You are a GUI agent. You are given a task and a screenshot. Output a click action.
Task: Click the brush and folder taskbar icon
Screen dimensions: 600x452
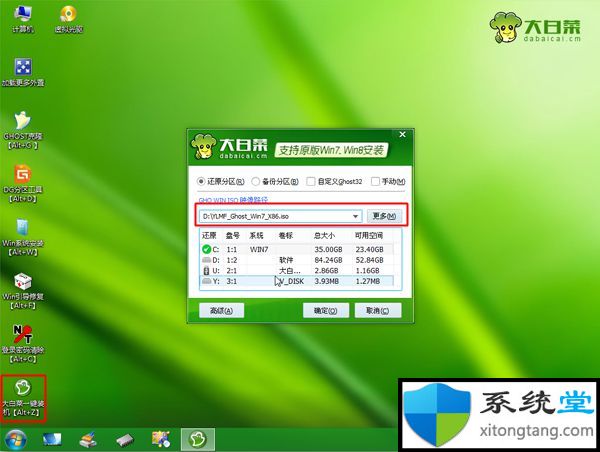point(88,439)
